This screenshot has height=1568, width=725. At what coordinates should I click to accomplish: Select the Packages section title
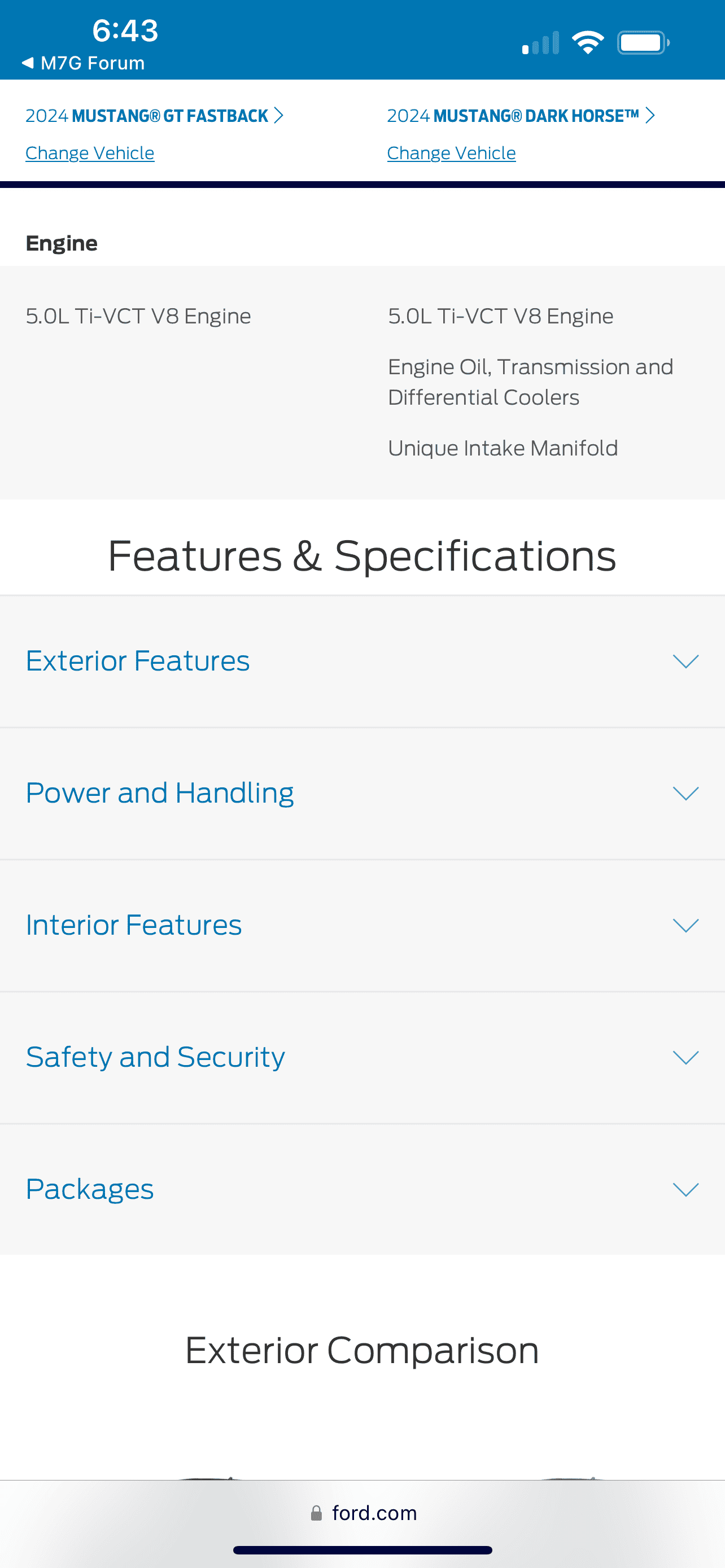pos(90,1189)
